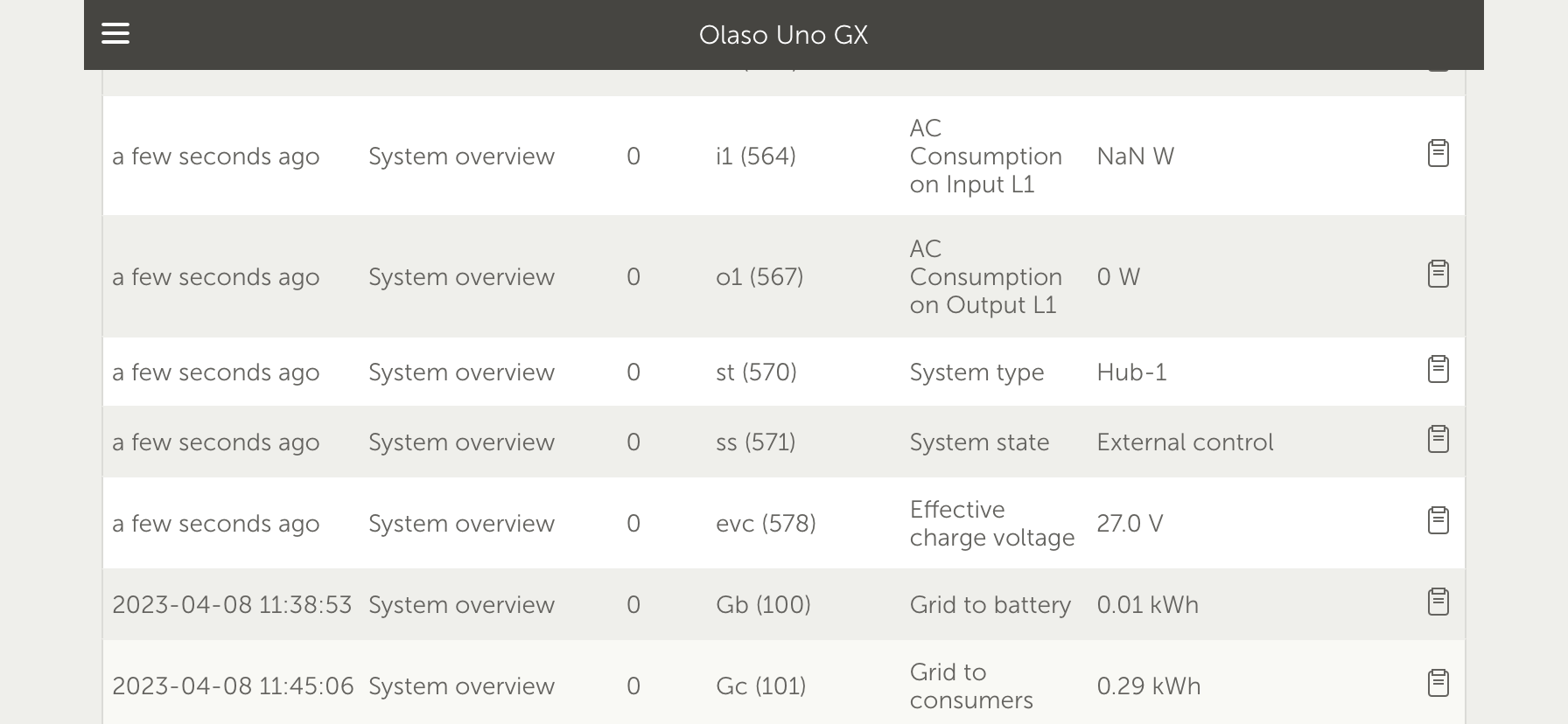The width and height of the screenshot is (1568, 724).
Task: Click the Hub-1 system type value
Action: tap(1131, 372)
